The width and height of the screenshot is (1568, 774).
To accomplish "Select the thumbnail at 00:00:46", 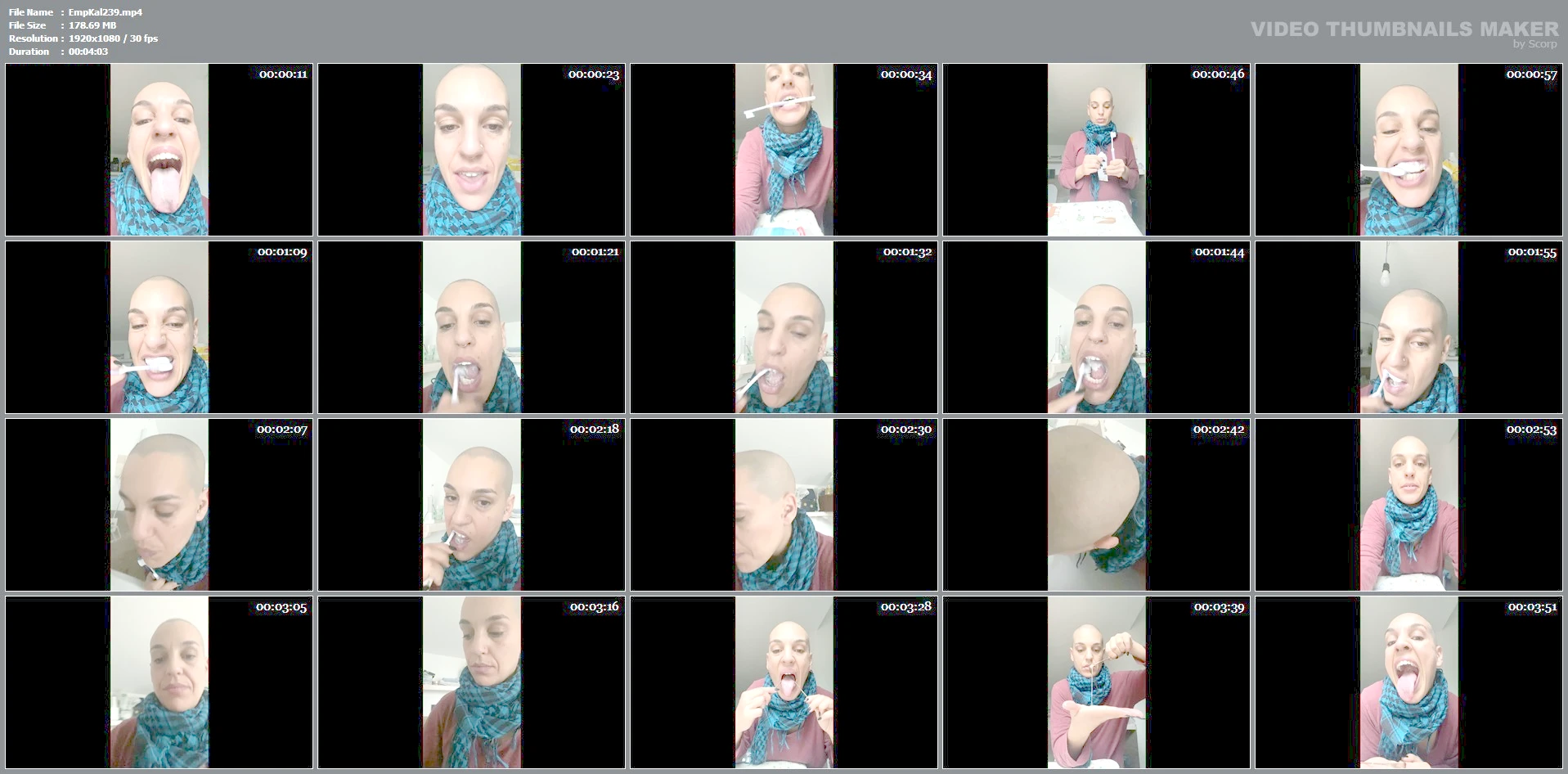I will [1097, 150].
